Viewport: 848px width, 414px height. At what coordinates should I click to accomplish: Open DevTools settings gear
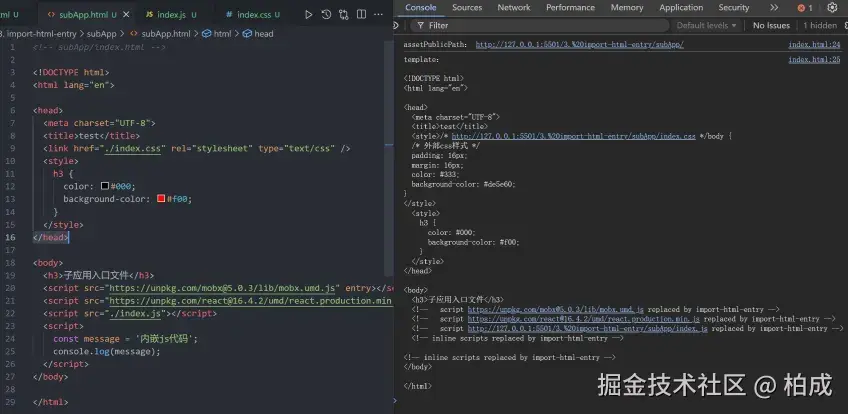[x=832, y=8]
